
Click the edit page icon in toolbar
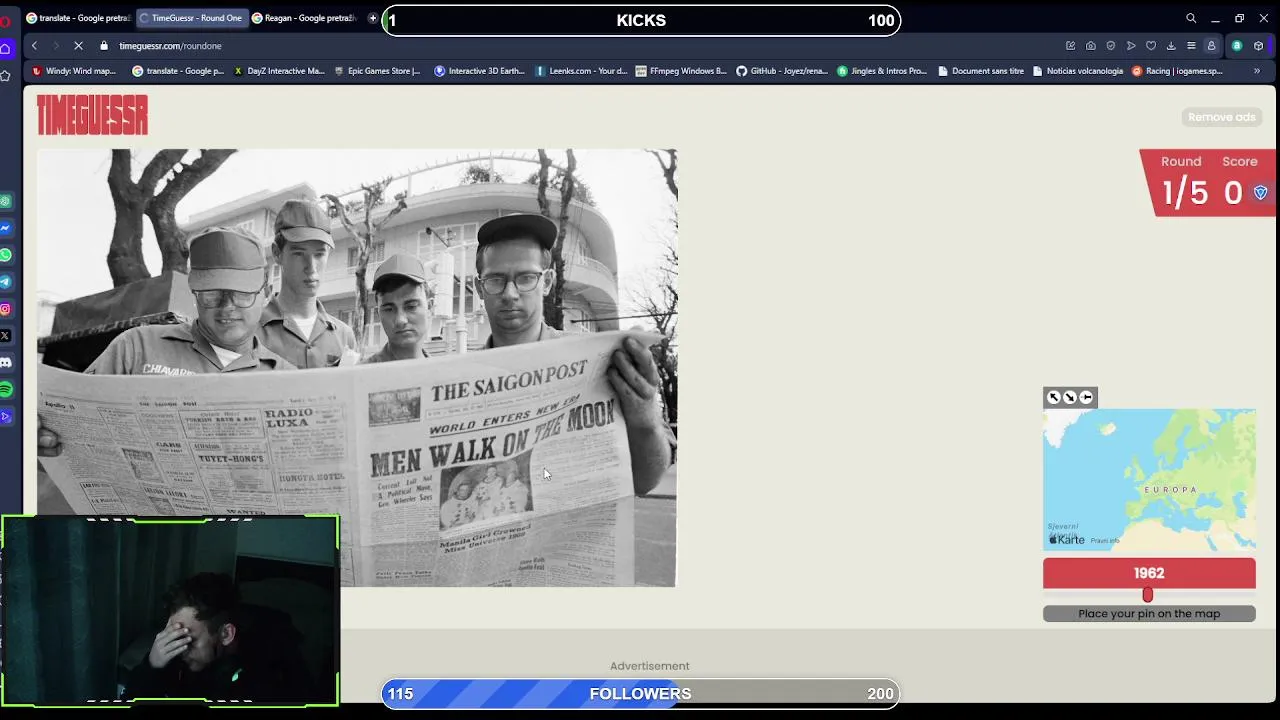(1070, 46)
